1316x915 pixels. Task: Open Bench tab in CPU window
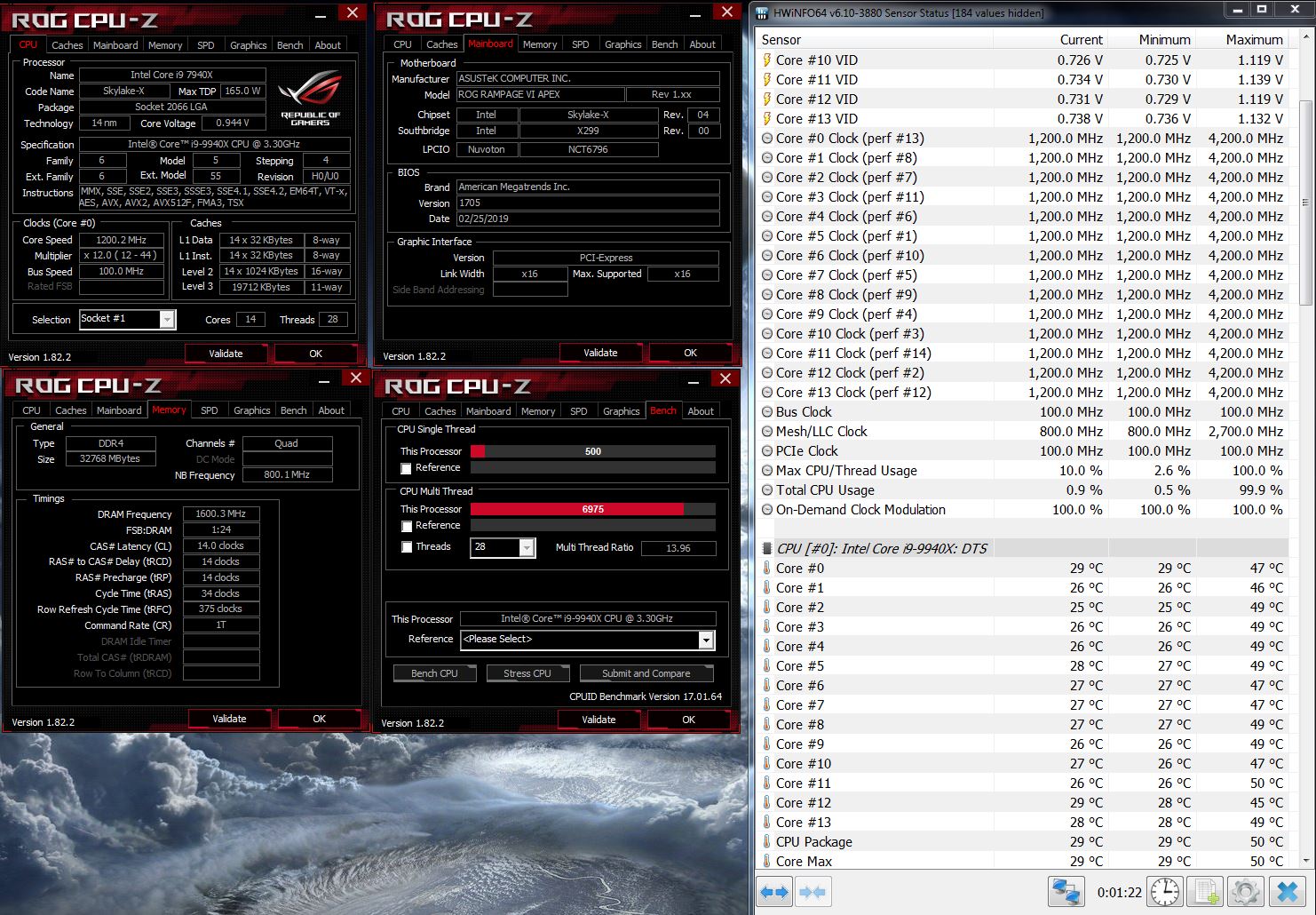click(289, 45)
